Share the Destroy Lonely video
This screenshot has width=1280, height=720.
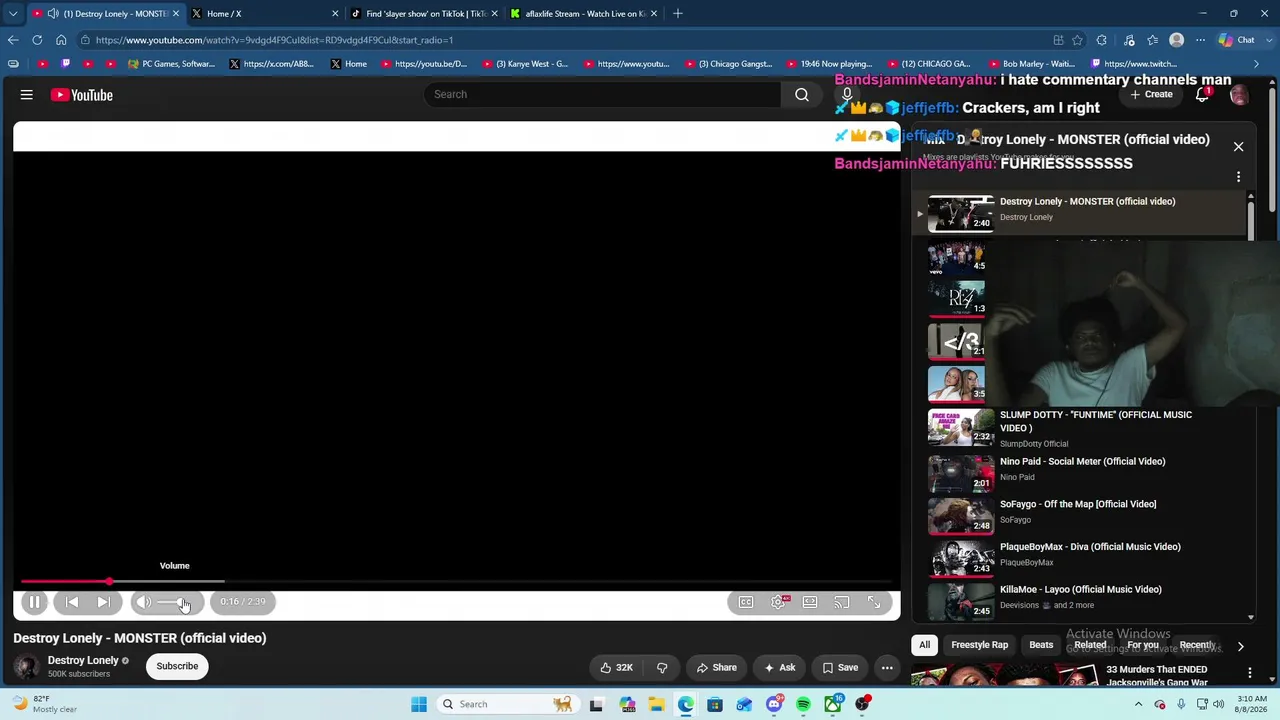[716, 667]
